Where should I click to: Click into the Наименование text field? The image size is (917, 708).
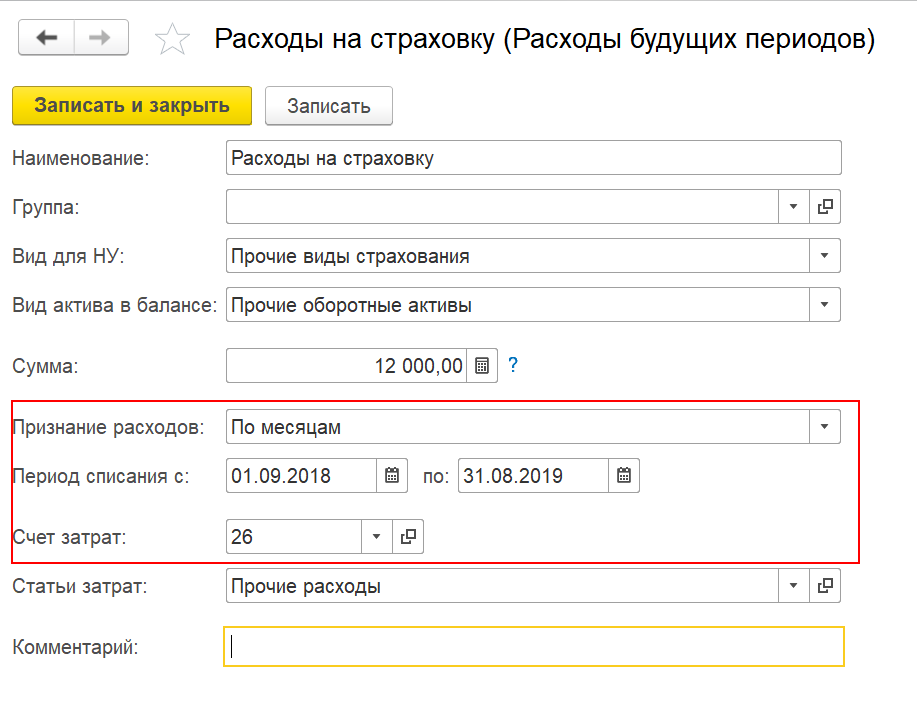tap(533, 158)
